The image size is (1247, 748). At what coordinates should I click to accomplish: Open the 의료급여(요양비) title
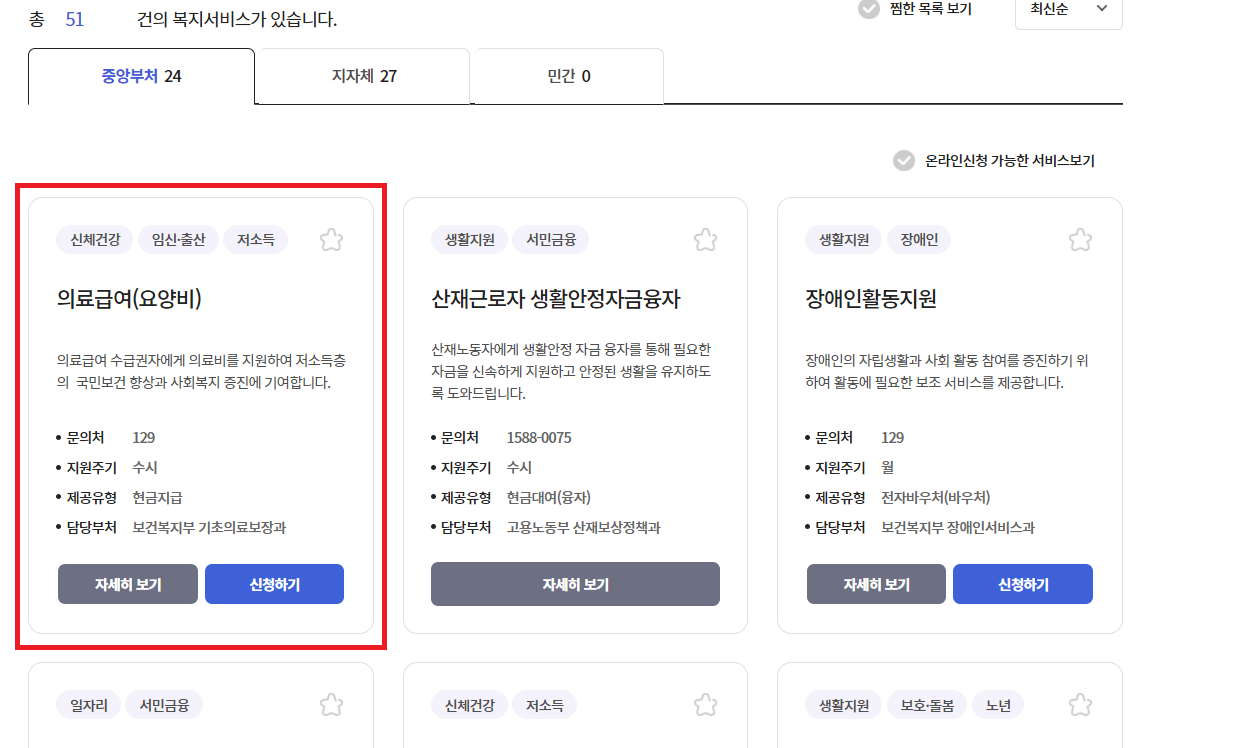click(129, 299)
